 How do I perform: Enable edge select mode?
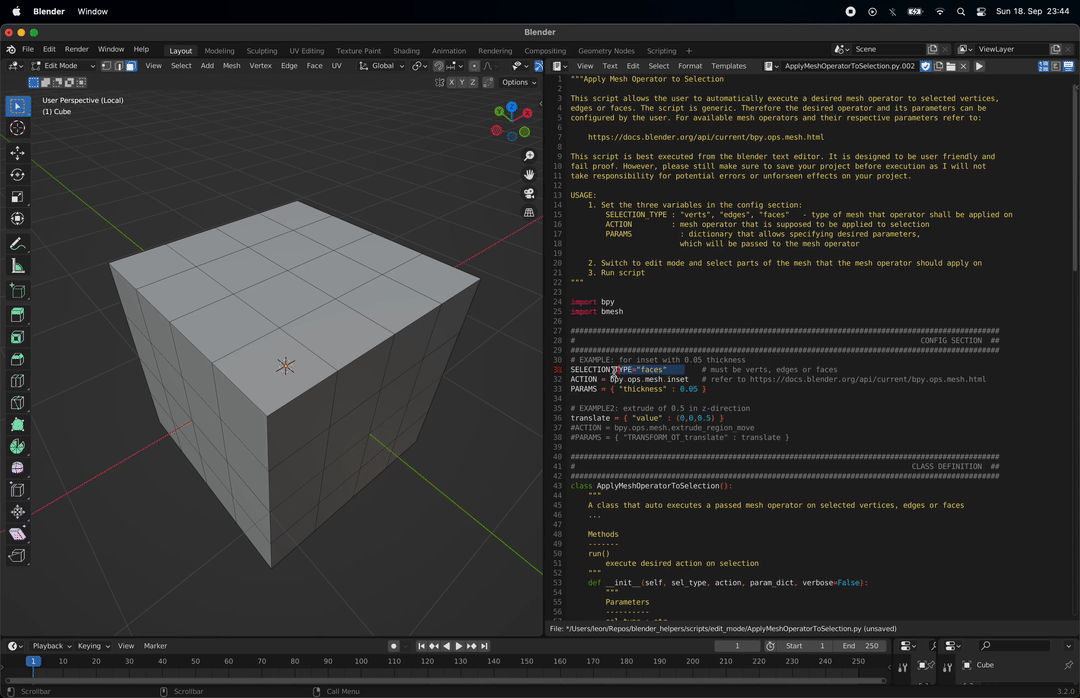click(118, 65)
